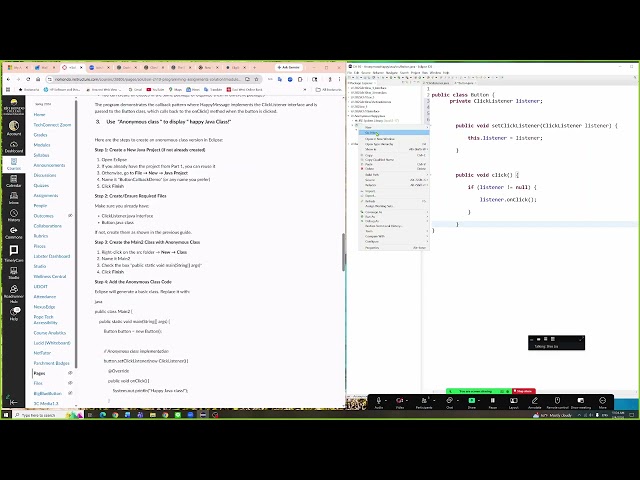Open Participants in the Zoom toolbar
Viewport: 640px width, 480px height.
(424, 402)
